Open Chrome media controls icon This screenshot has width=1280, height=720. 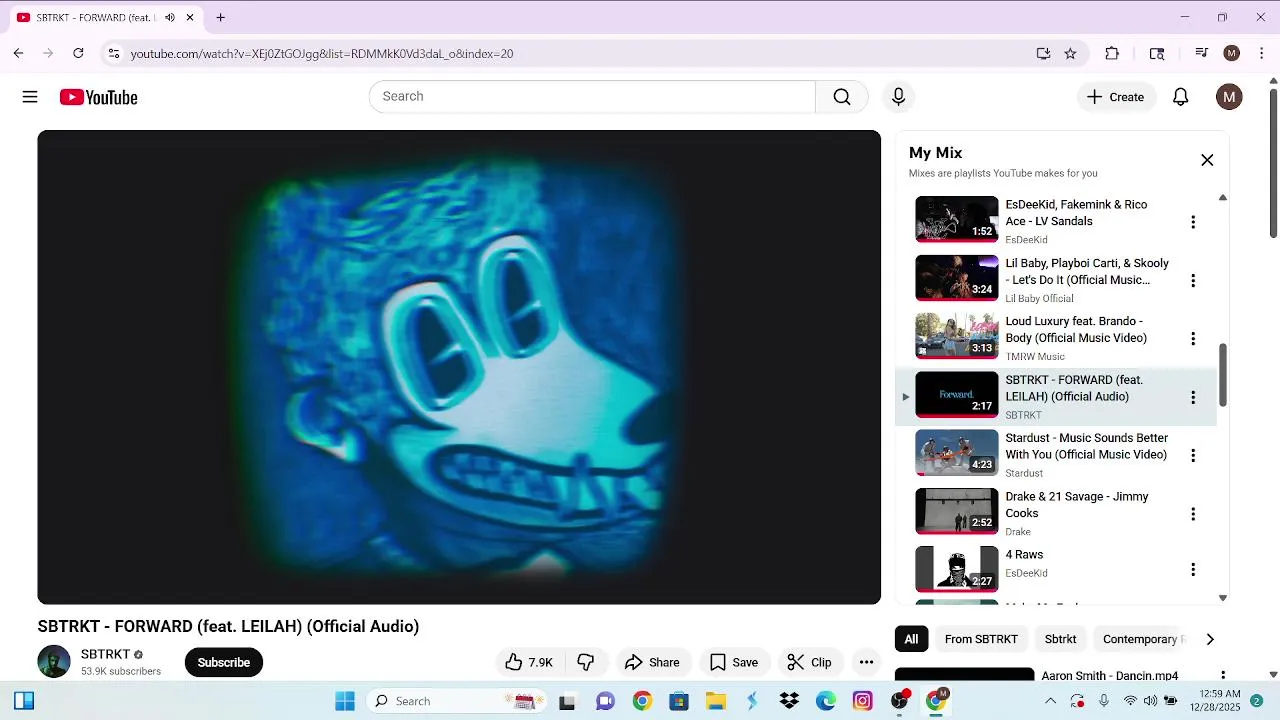tap(1201, 53)
